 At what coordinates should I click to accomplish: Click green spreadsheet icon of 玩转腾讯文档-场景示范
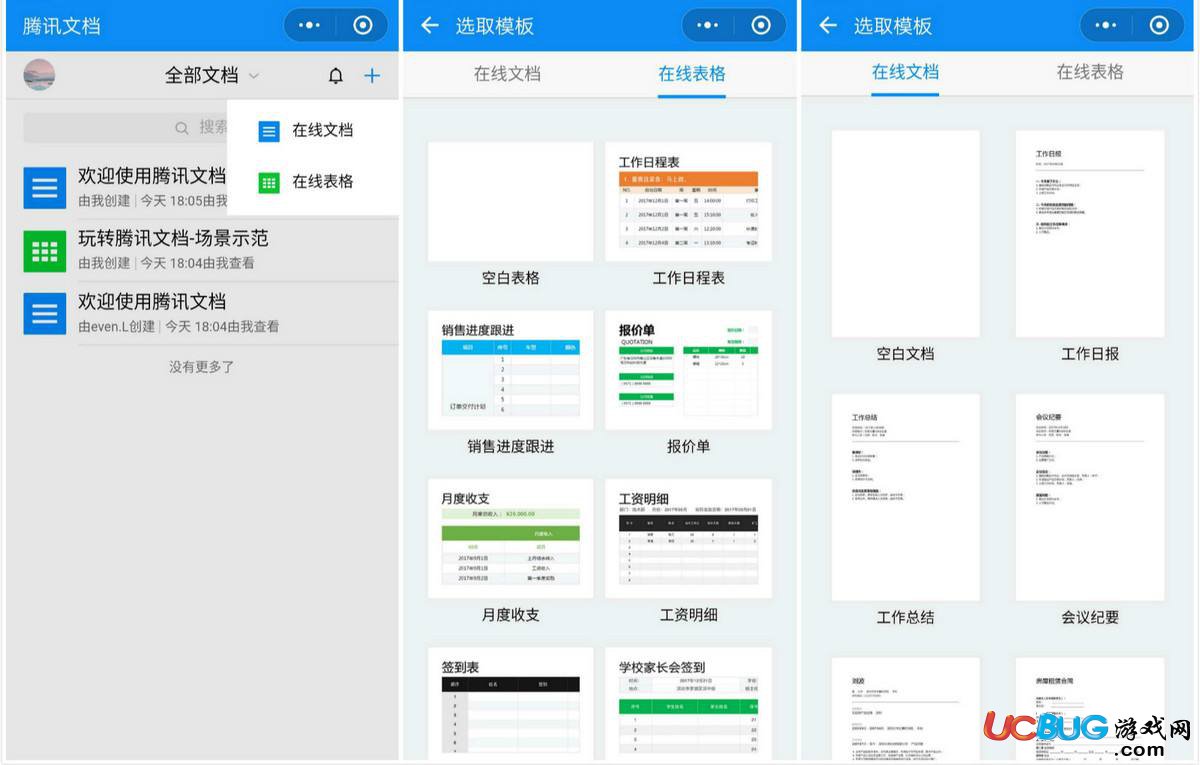[44, 250]
